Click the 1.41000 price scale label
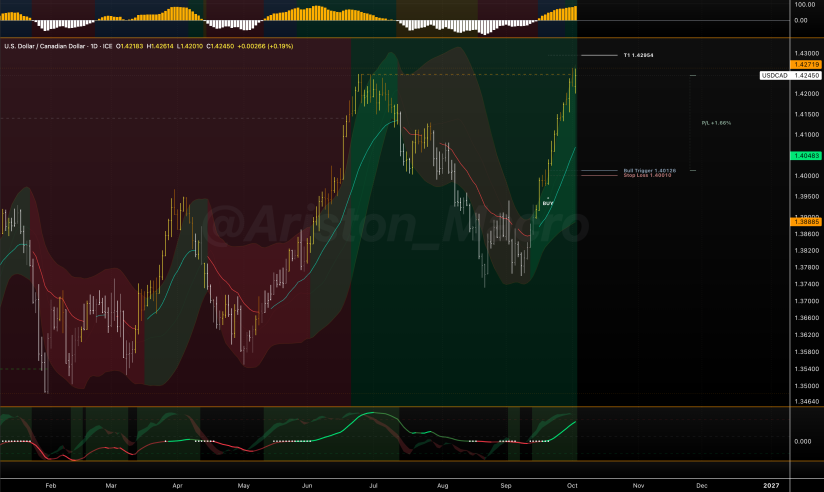Screen dimensions: 824x492 (x=807, y=135)
